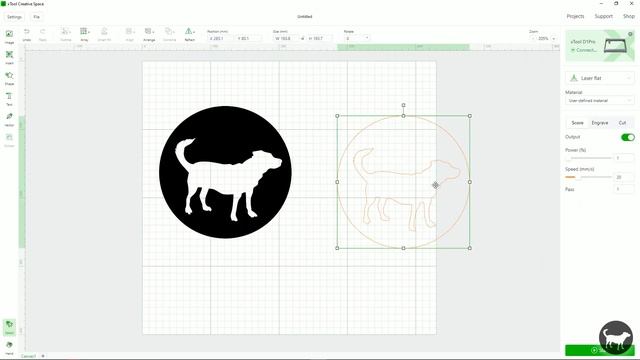The height and width of the screenshot is (360, 640).
Task: Click the width W size field
Action: (x=286, y=38)
